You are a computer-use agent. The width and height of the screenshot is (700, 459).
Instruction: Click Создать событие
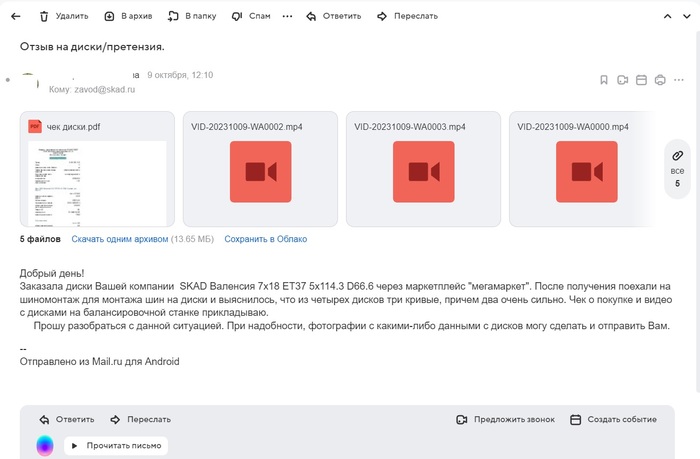point(613,420)
